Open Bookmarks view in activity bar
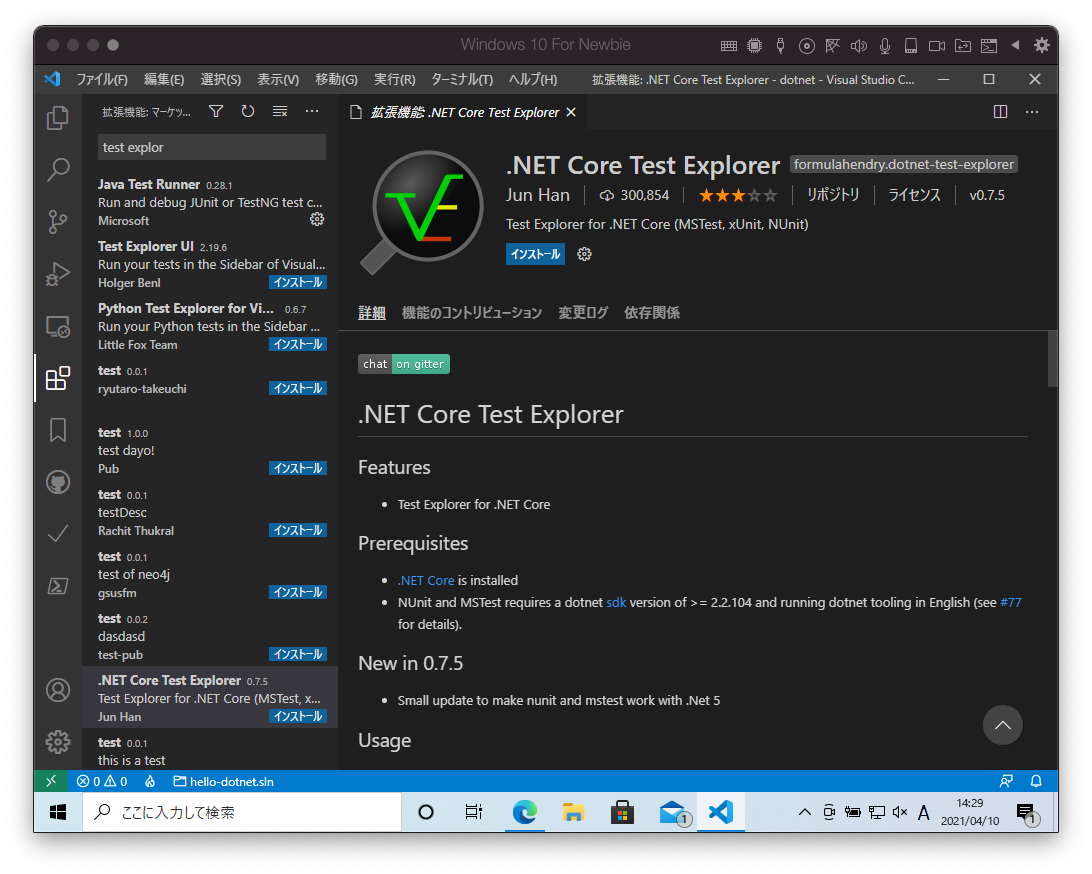The width and height of the screenshot is (1092, 874). [x=58, y=430]
